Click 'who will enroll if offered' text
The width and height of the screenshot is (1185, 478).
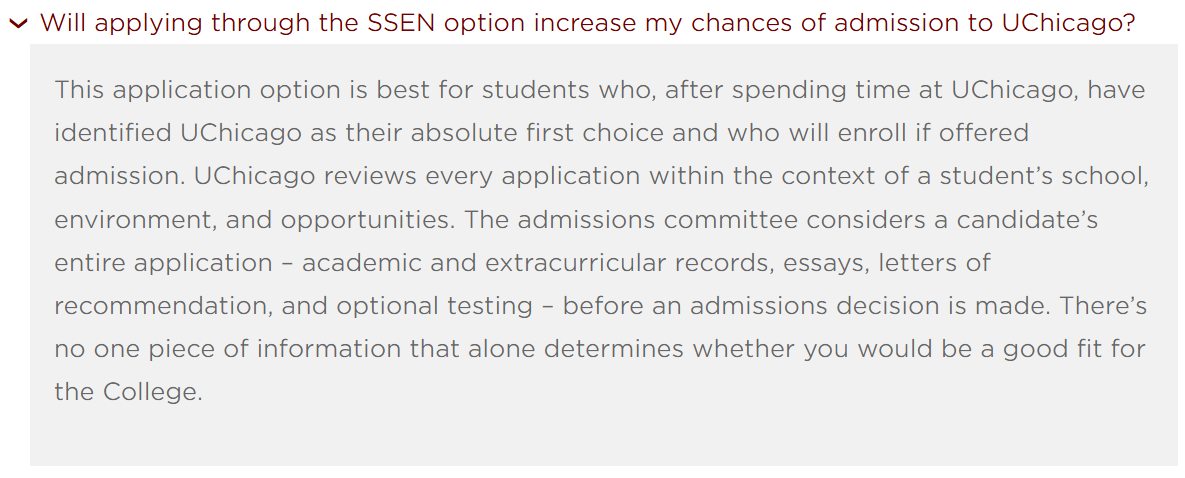878,133
